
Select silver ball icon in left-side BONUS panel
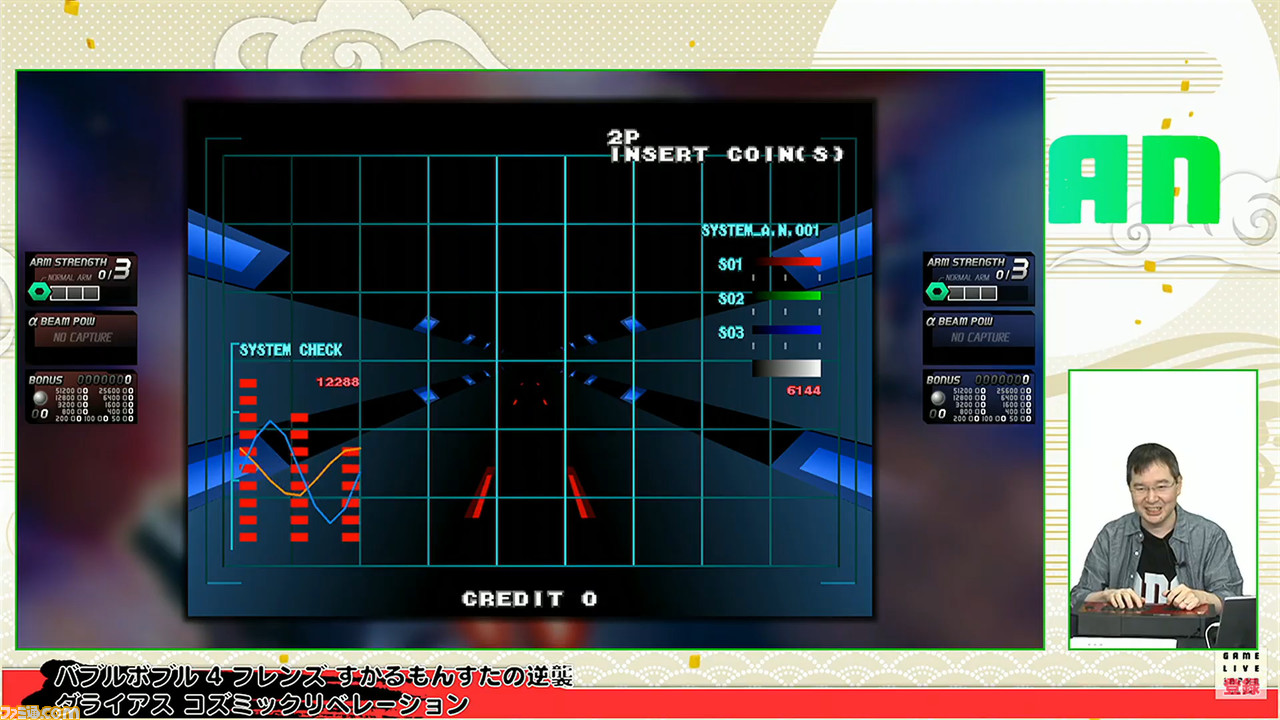[x=41, y=397]
